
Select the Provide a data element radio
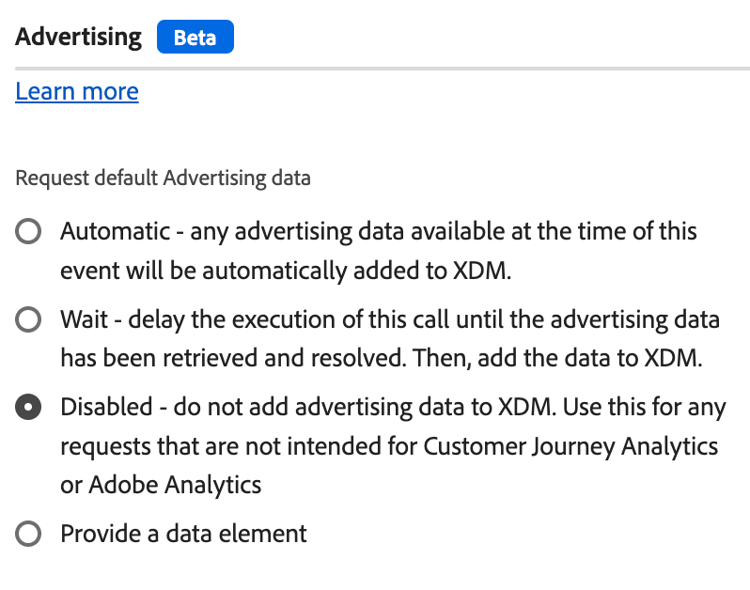pos(29,534)
